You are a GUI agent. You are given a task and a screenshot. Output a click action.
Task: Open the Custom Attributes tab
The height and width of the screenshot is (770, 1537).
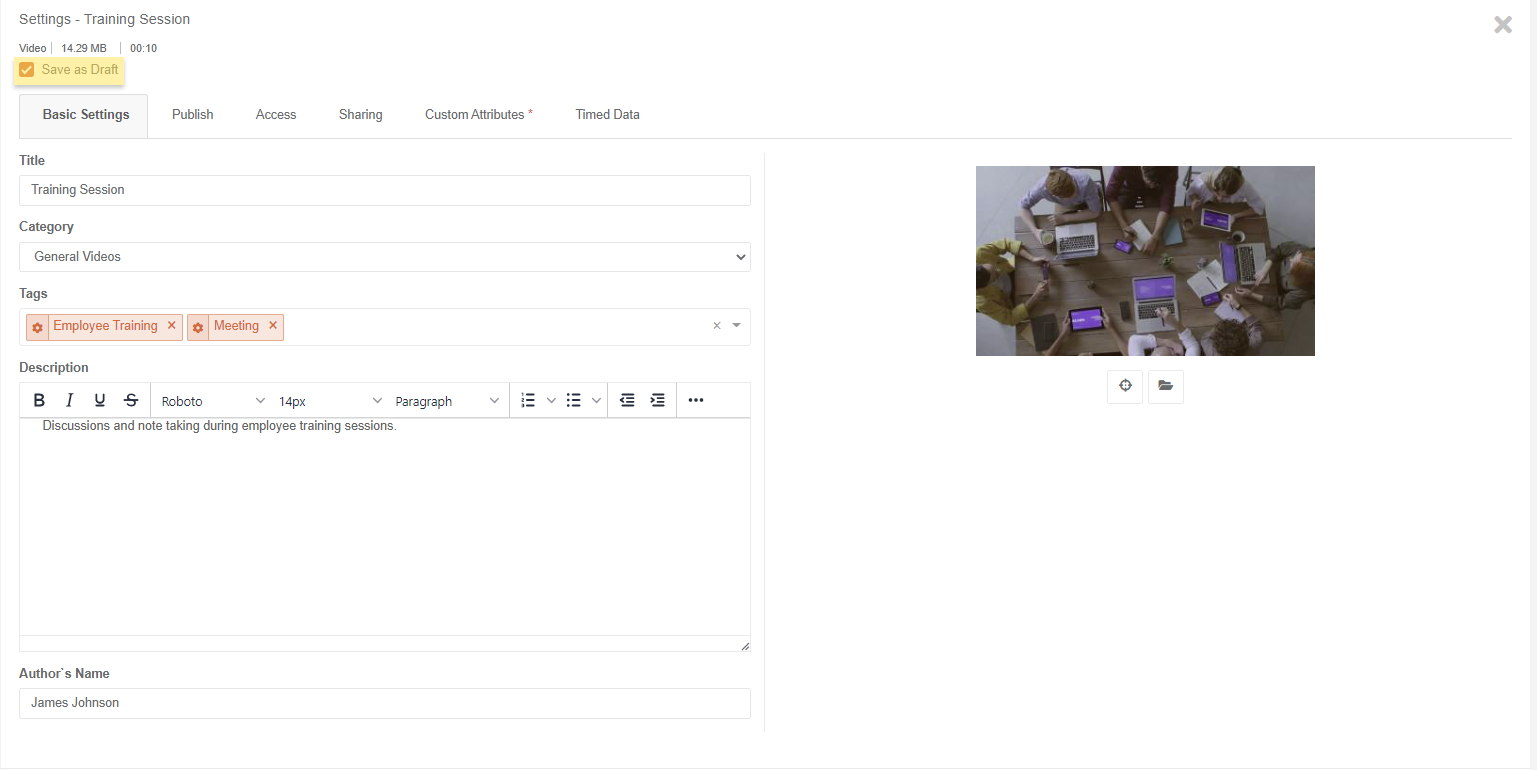tap(478, 115)
